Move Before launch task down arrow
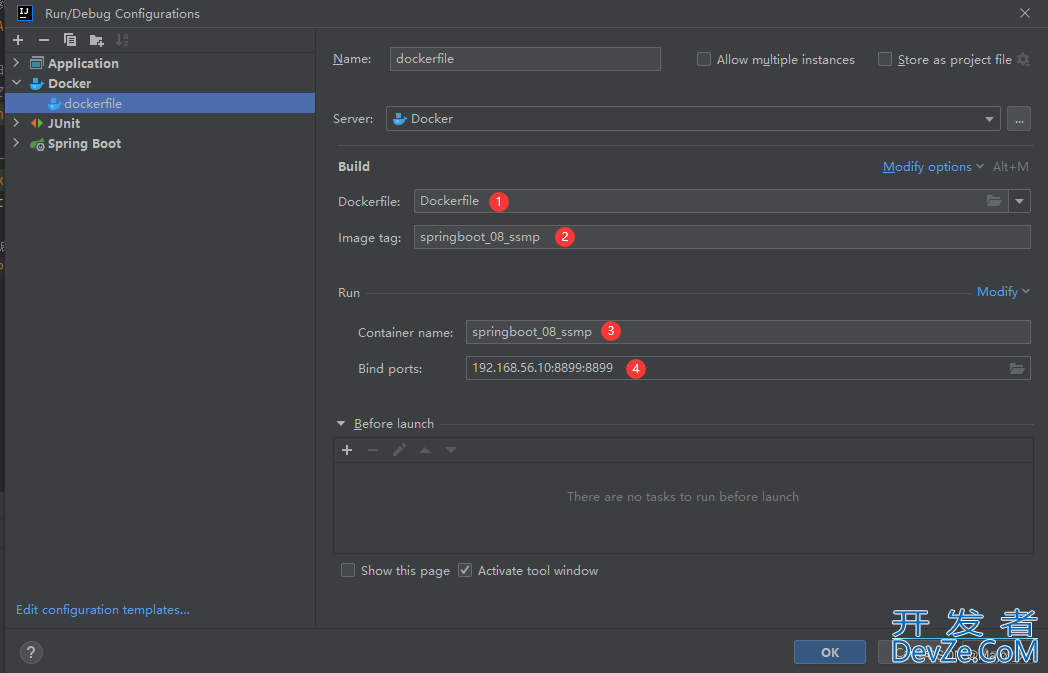This screenshot has height=673, width=1048. pyautogui.click(x=451, y=450)
